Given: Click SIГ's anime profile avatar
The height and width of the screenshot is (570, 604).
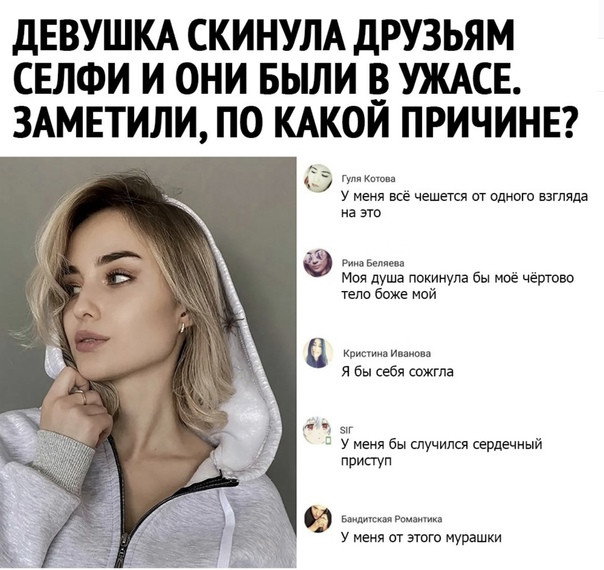Looking at the screenshot, I should 317,431.
